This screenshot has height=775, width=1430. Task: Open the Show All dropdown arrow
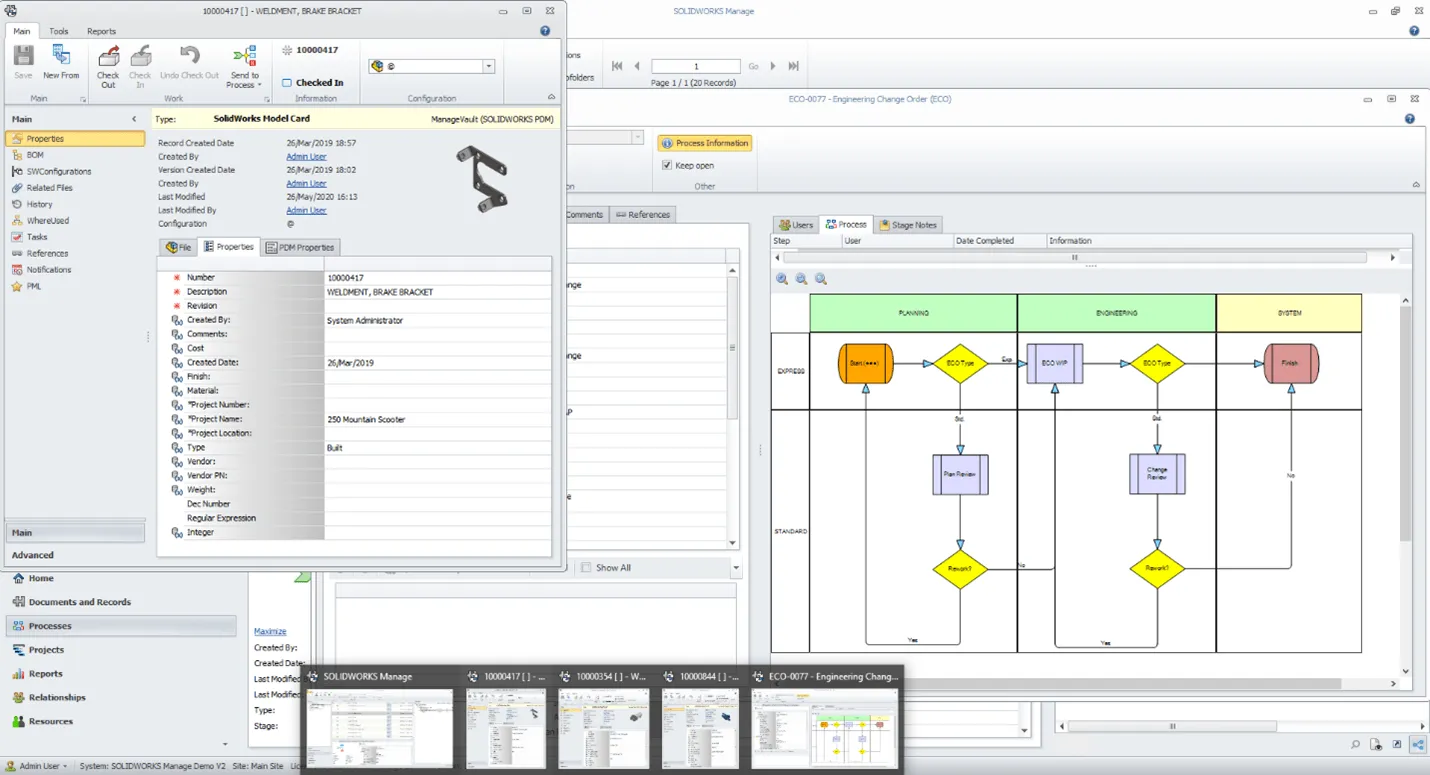click(736, 568)
